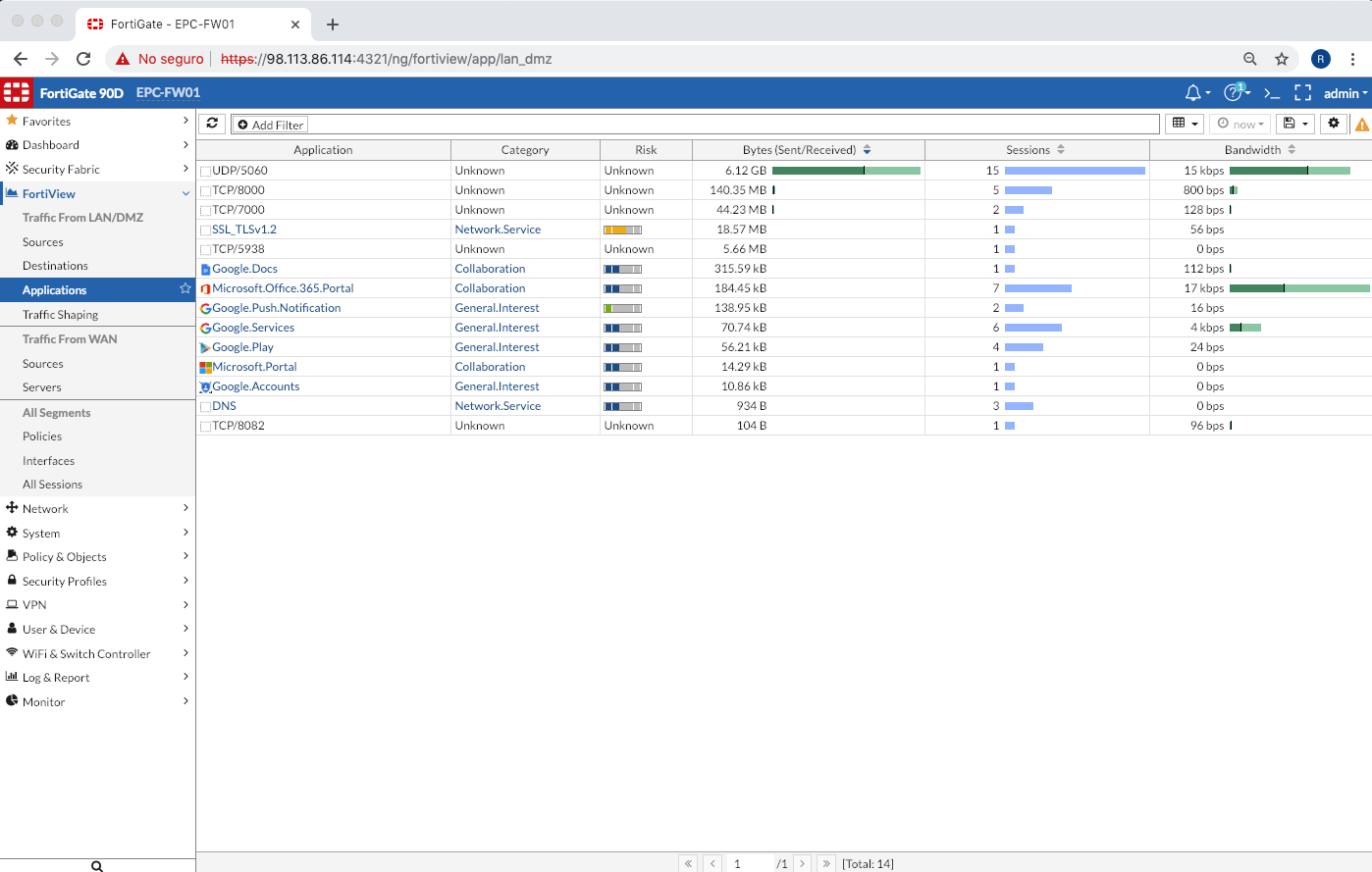Screen dimensions: 1372x872
Task: Click the Google.Docs application icon
Action: click(x=205, y=269)
